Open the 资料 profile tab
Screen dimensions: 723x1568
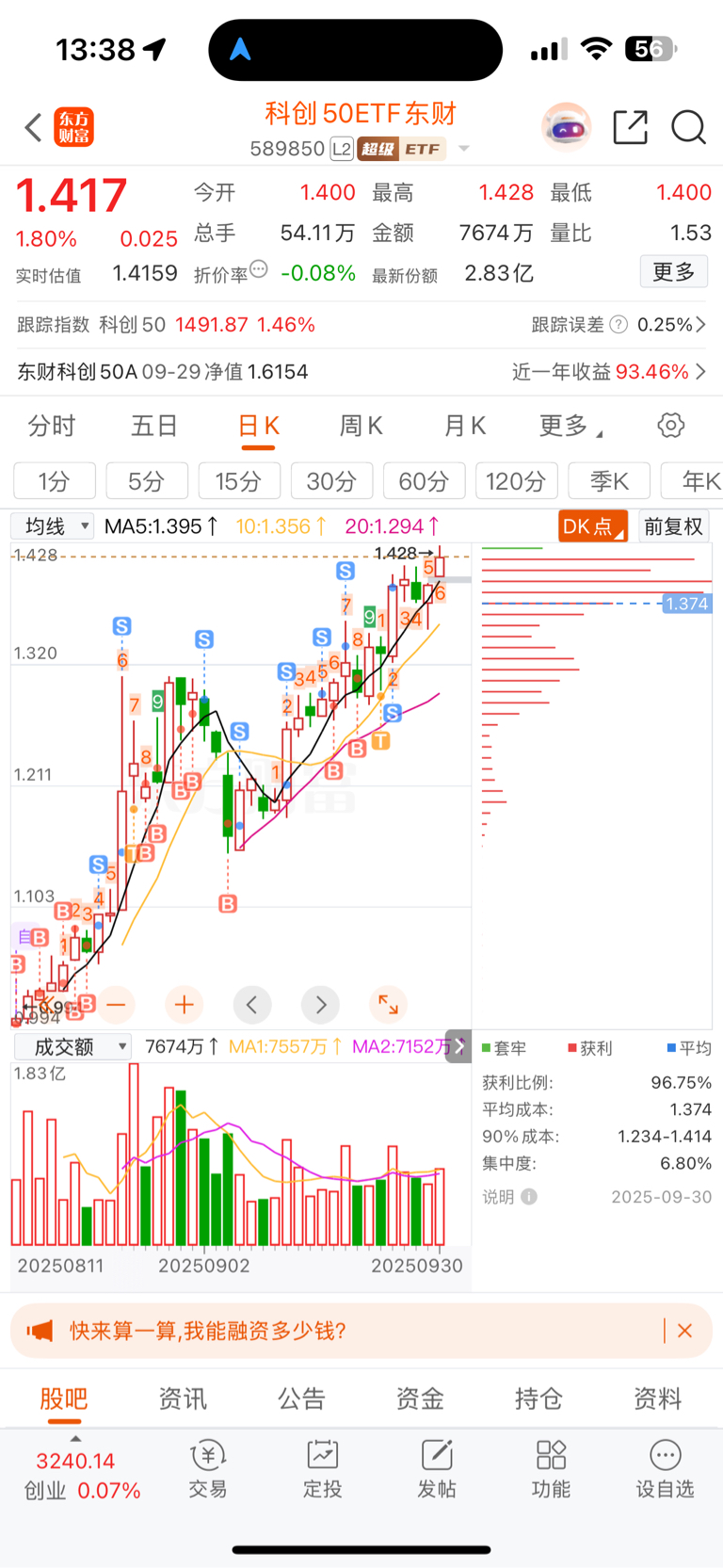tap(657, 1399)
